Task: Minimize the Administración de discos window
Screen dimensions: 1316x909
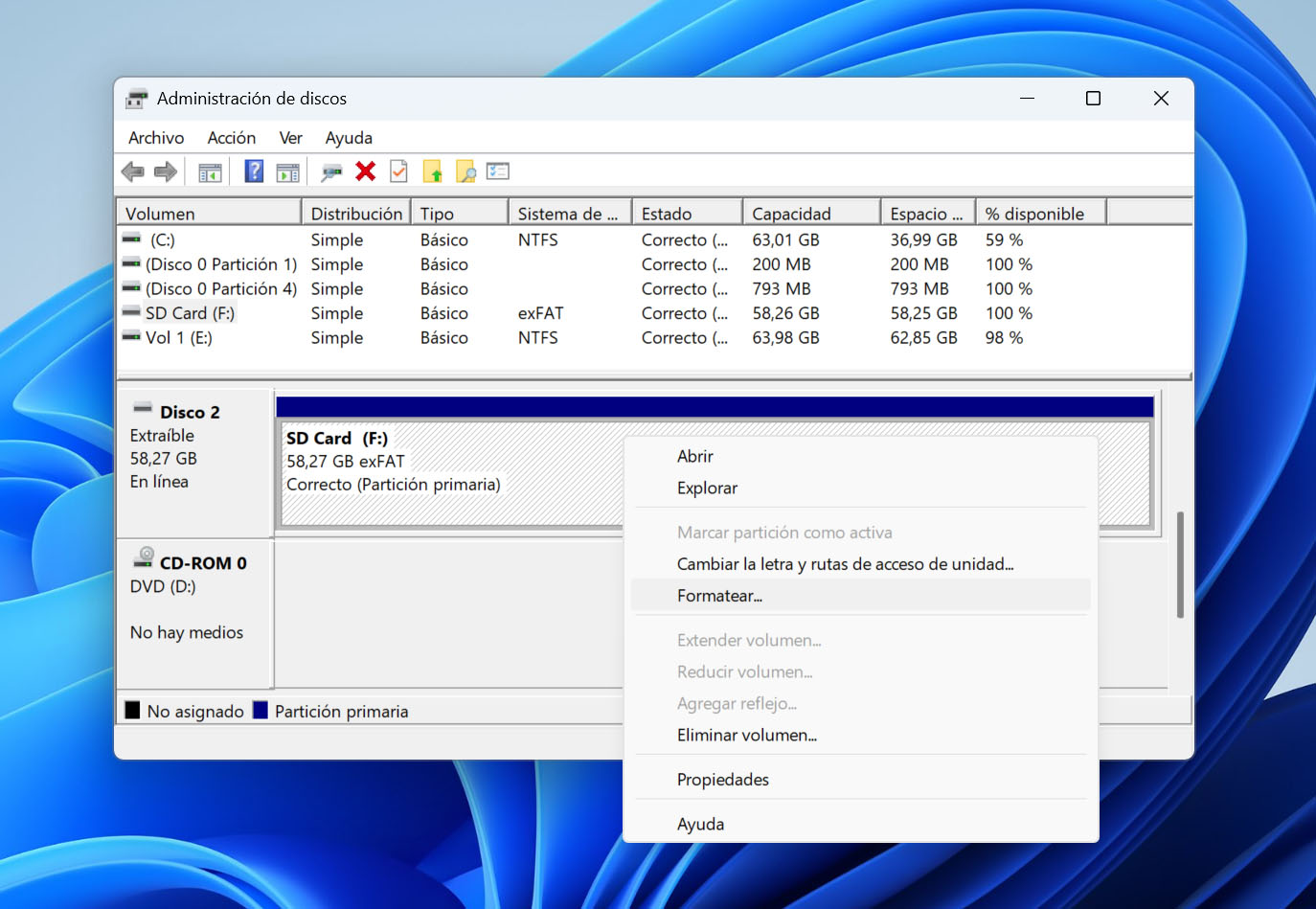Action: pyautogui.click(x=1028, y=99)
